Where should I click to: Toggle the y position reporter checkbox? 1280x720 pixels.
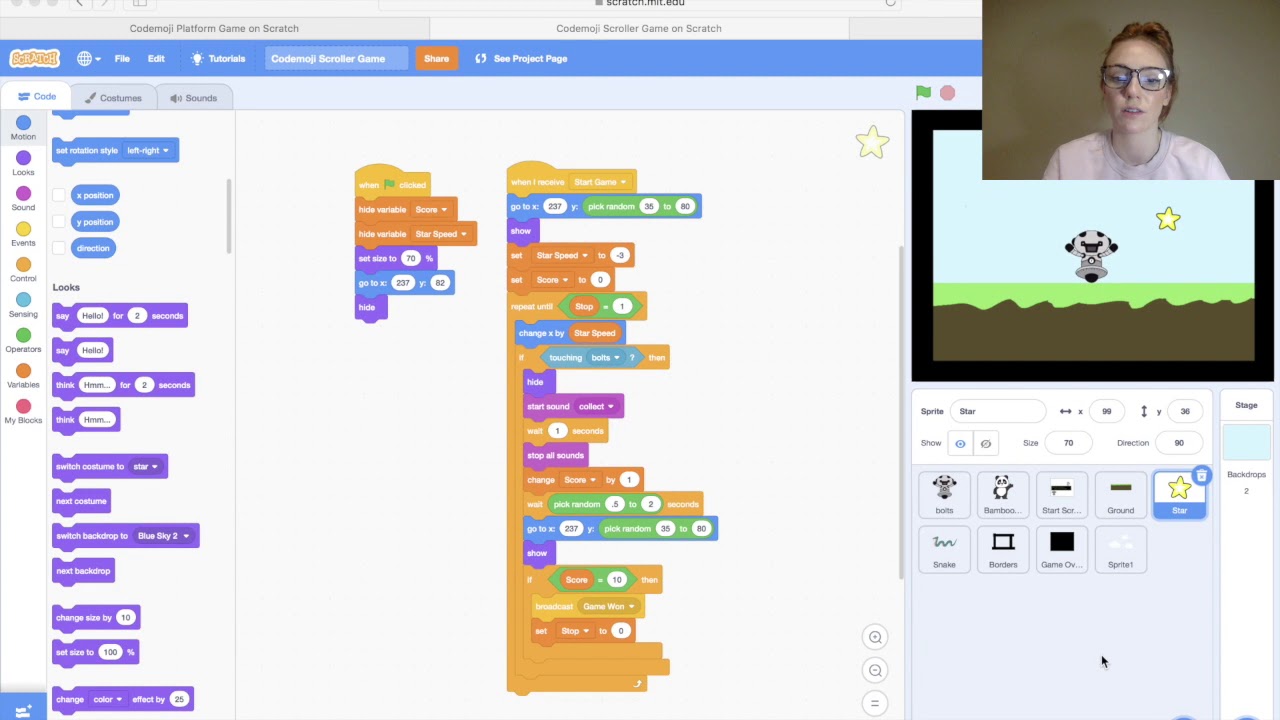[x=59, y=222]
